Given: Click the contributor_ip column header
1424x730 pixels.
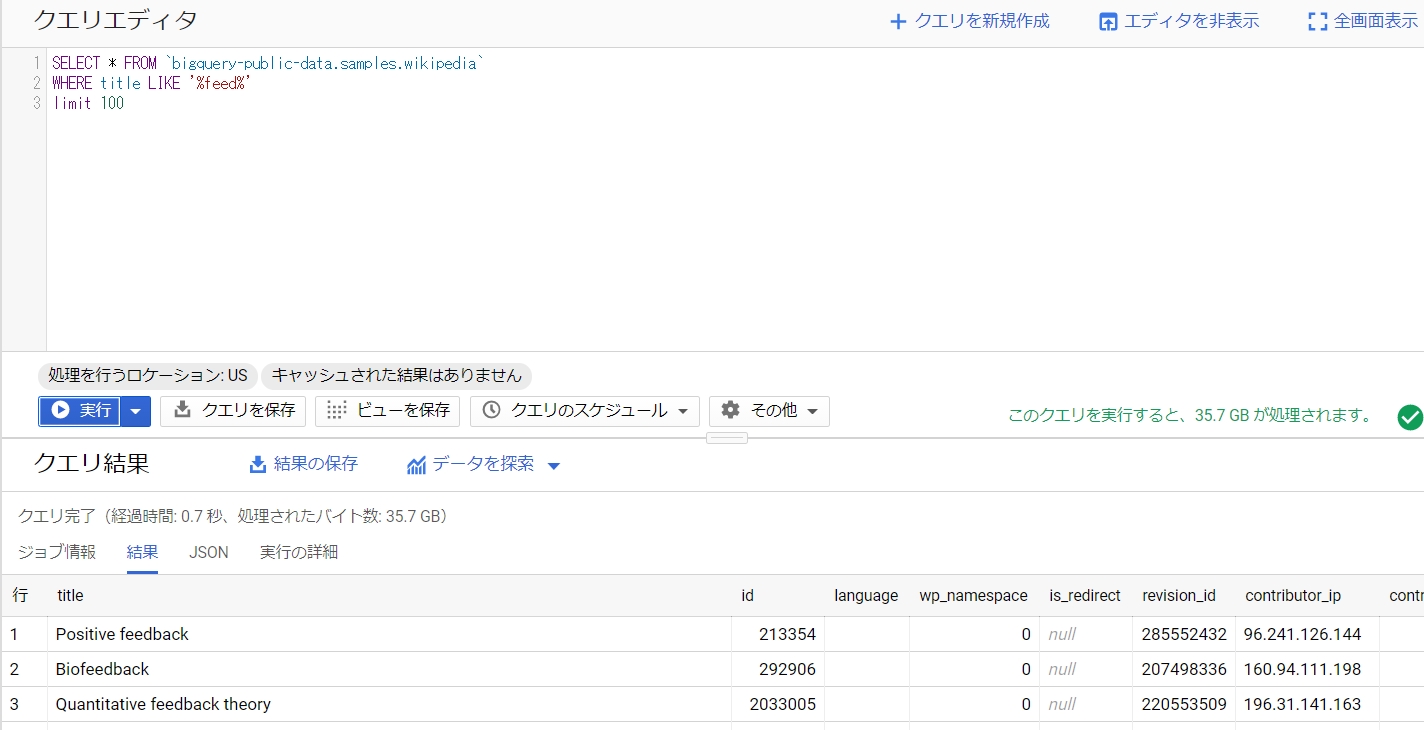Looking at the screenshot, I should (1293, 596).
